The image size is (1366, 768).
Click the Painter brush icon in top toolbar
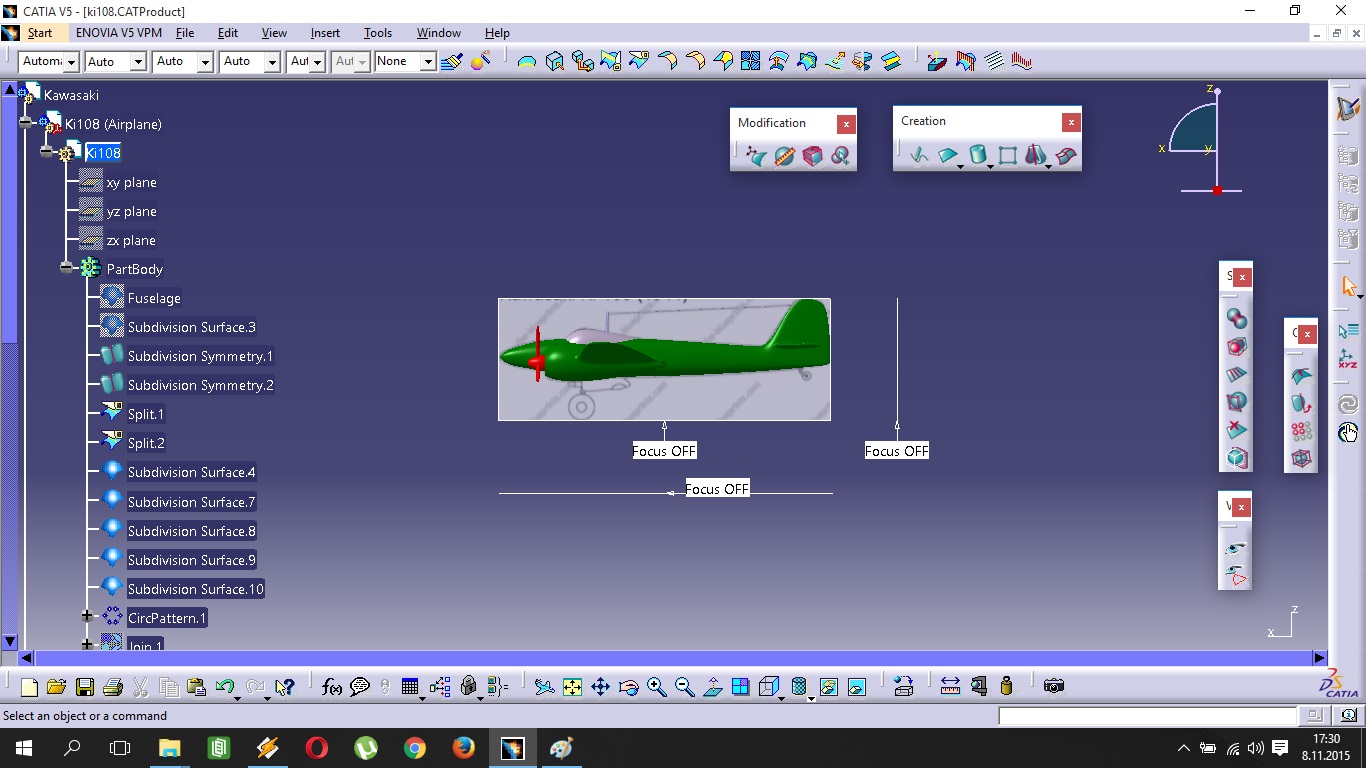451,61
